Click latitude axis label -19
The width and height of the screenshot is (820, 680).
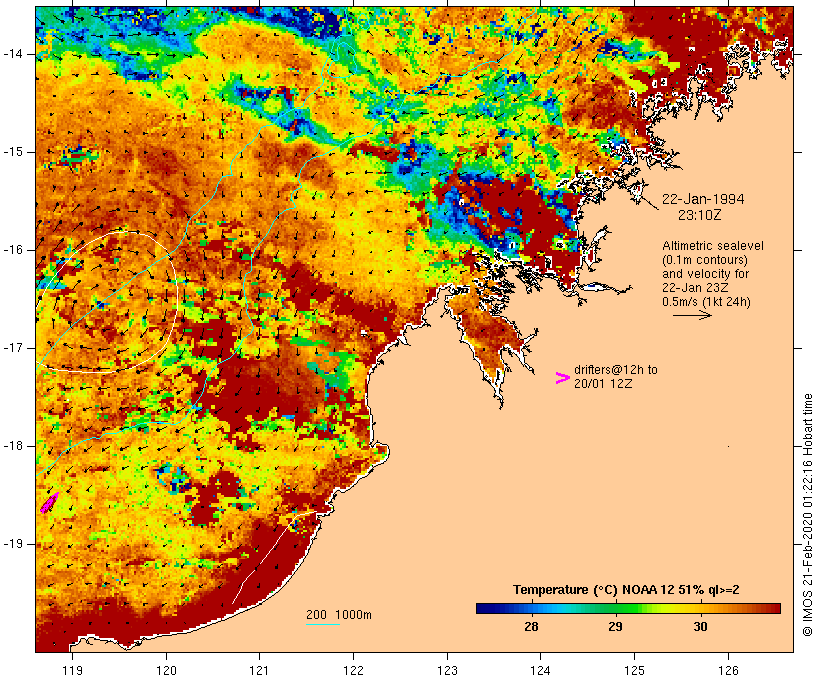coord(13,544)
